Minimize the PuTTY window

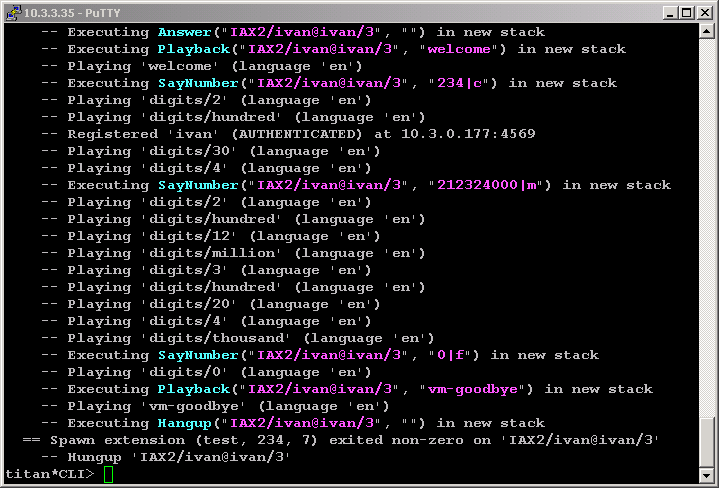point(669,12)
